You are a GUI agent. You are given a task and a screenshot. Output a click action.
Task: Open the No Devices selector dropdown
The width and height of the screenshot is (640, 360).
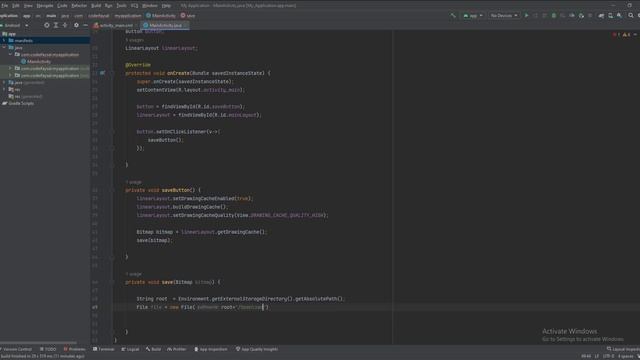[504, 16]
